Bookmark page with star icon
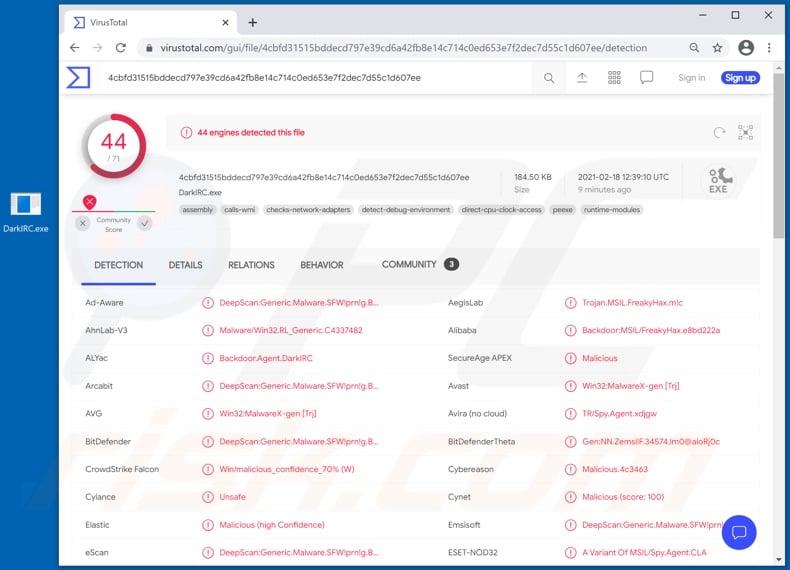Screen dimensions: 790x570 tap(717, 48)
